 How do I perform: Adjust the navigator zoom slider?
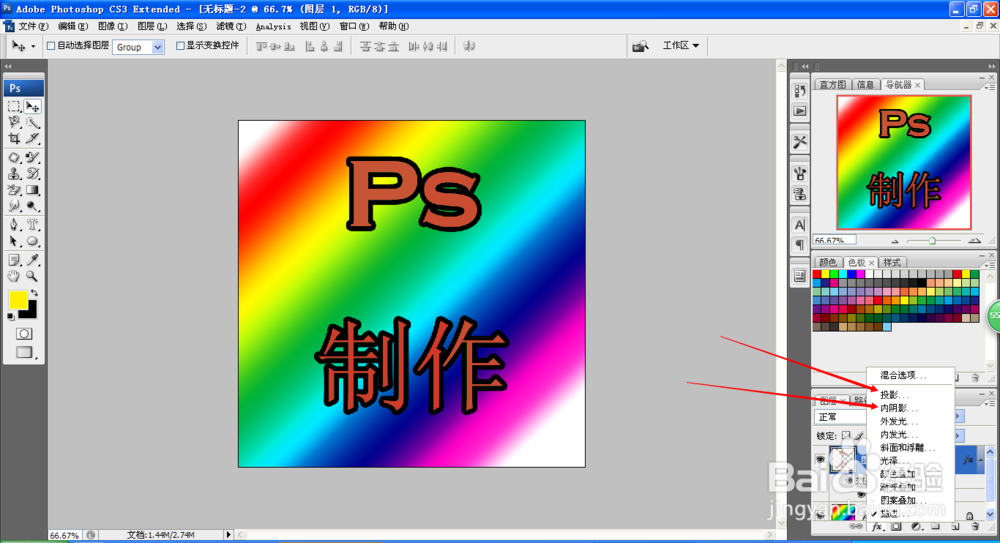[932, 241]
